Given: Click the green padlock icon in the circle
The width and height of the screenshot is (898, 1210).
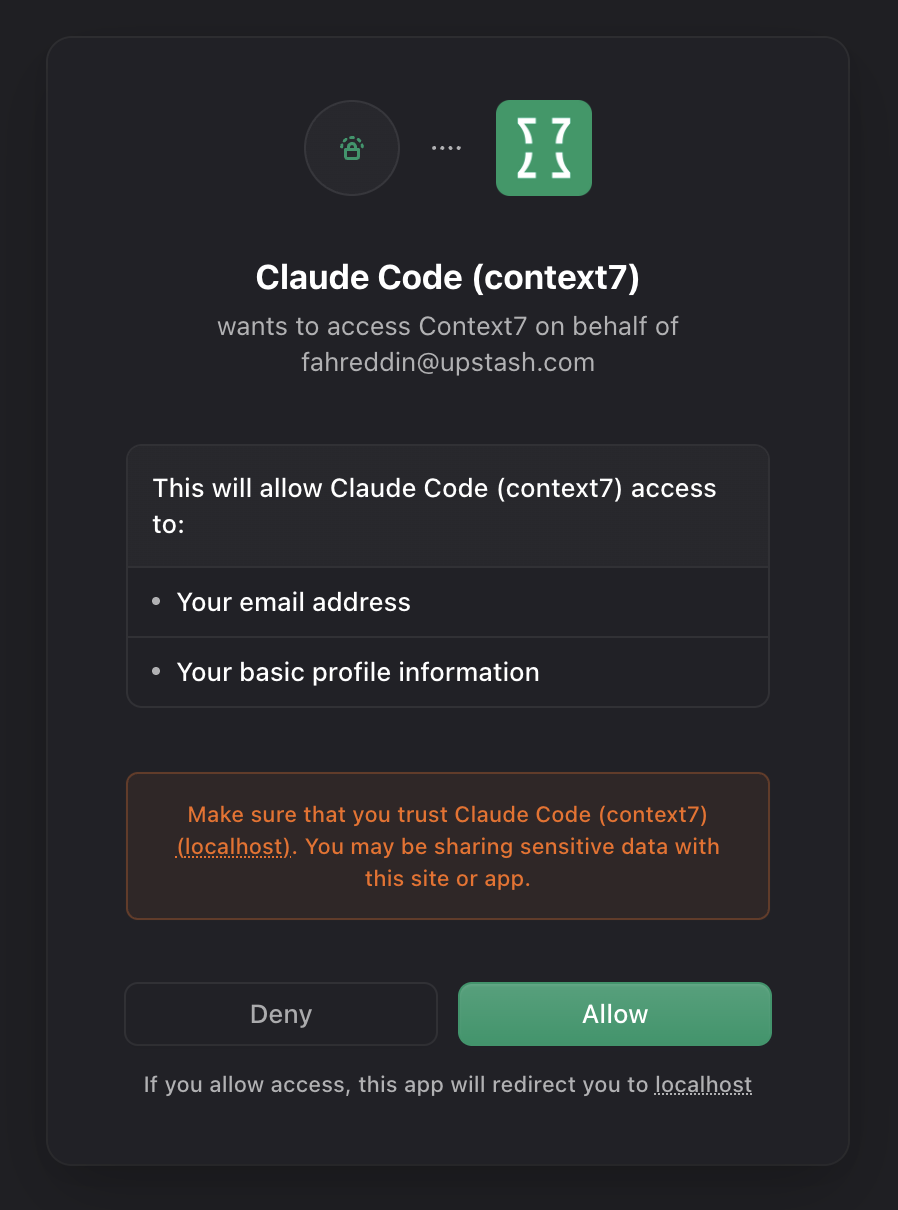Looking at the screenshot, I should pyautogui.click(x=351, y=148).
